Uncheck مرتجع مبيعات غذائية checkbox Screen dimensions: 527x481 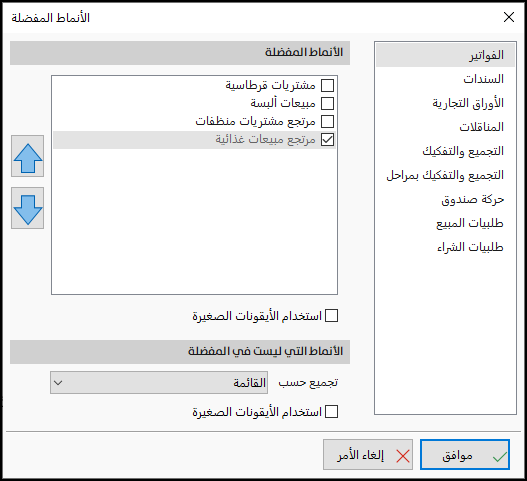pyautogui.click(x=327, y=139)
